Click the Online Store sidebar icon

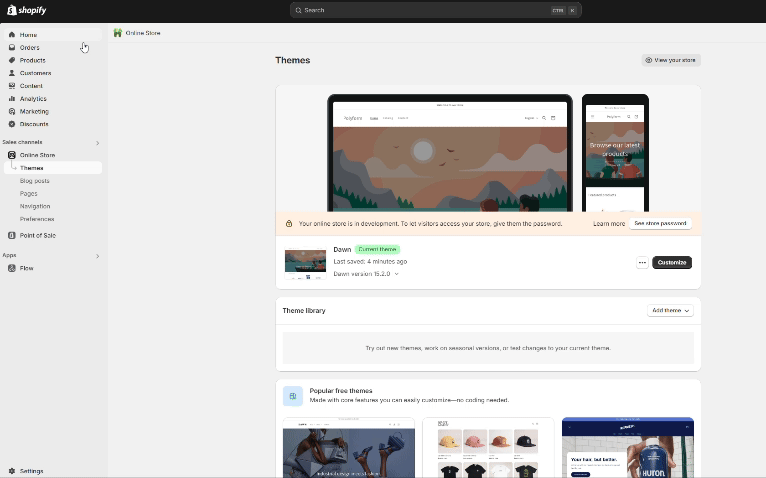coord(12,155)
